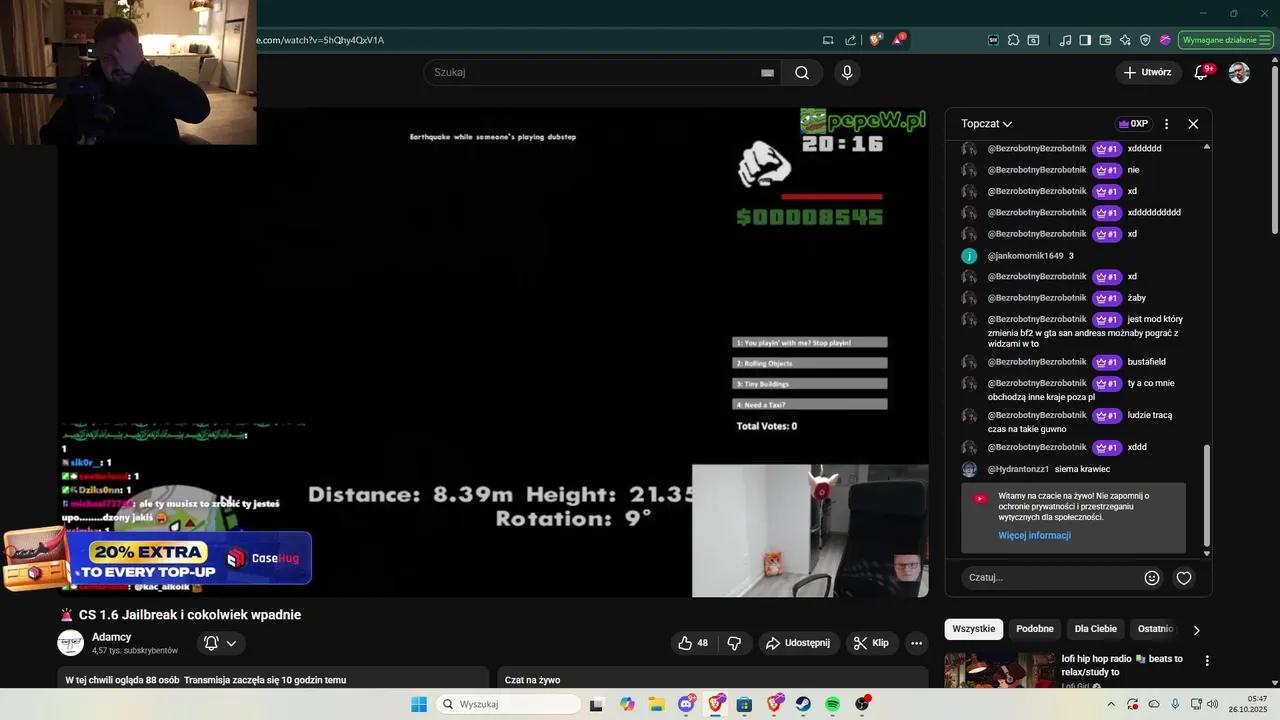Open subscription notification bell dropdown

[220, 643]
